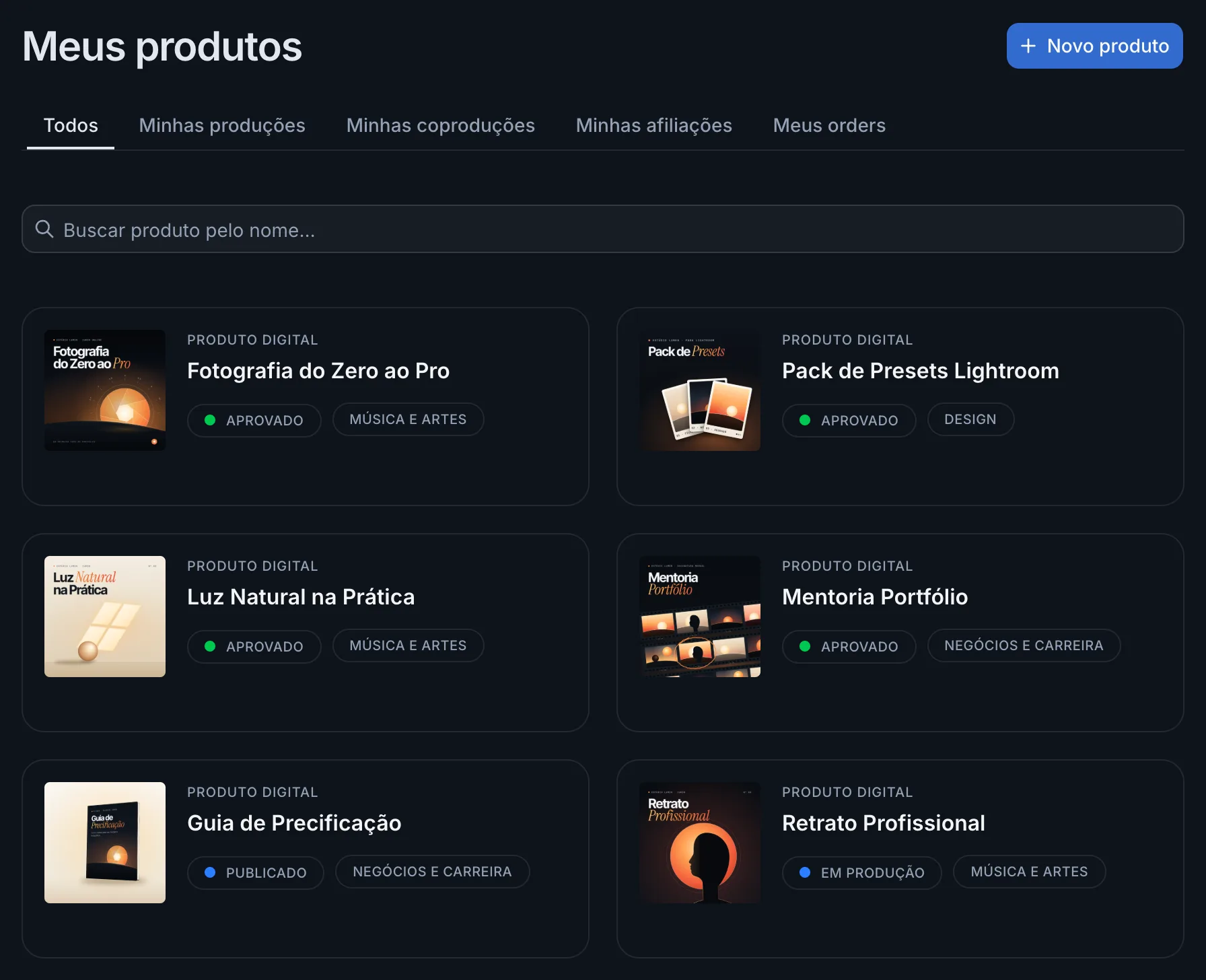Screen dimensions: 1206x980
Task: Click the magnifier search icon
Action: (x=44, y=229)
